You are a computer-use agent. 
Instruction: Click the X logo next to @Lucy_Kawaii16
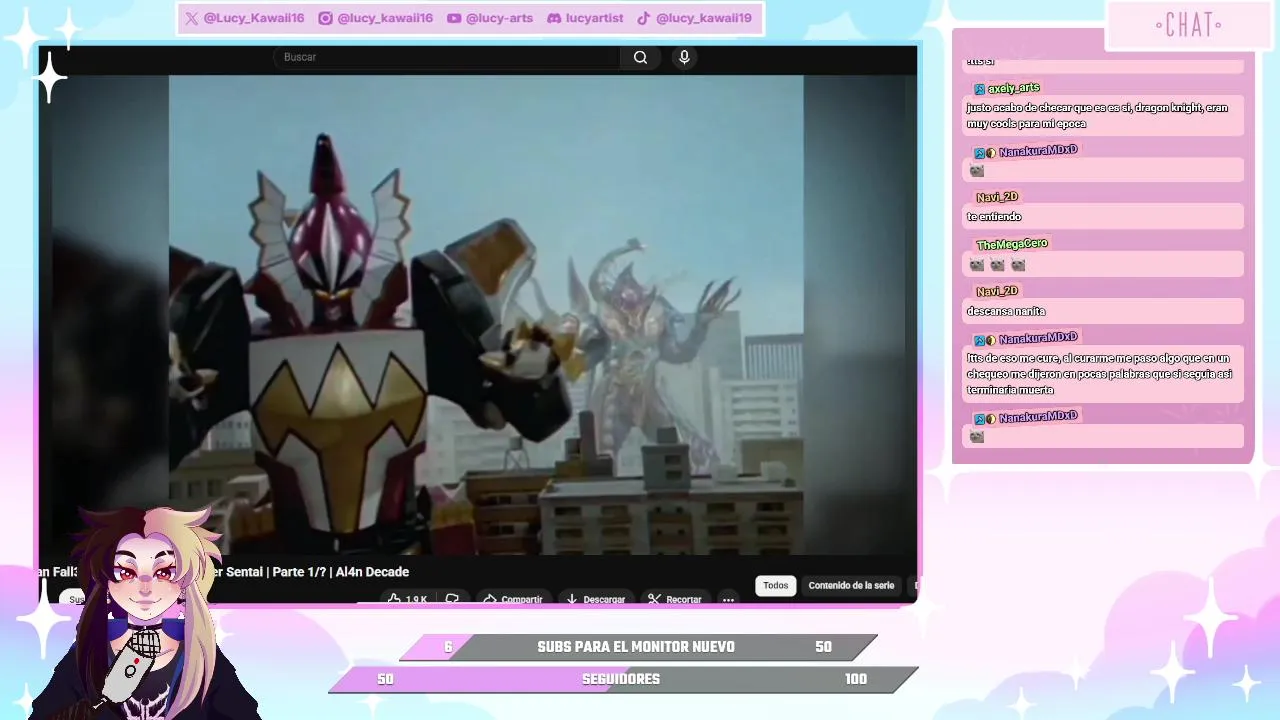(191, 18)
